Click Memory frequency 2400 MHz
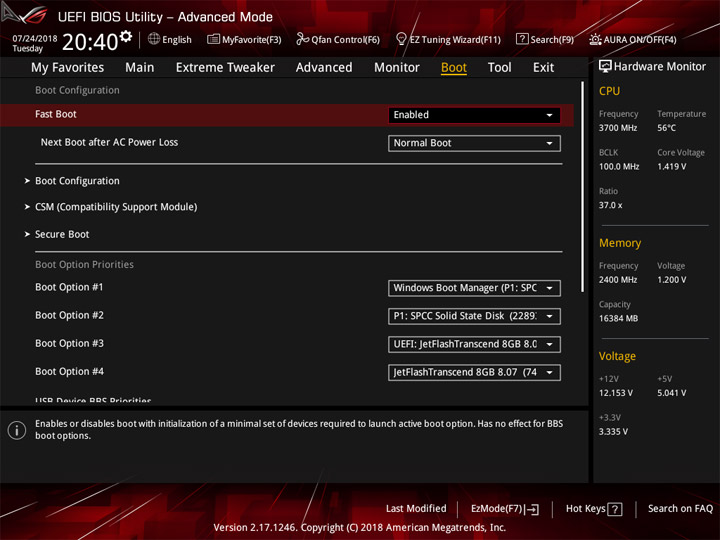This screenshot has width=720, height=540. pos(618,280)
